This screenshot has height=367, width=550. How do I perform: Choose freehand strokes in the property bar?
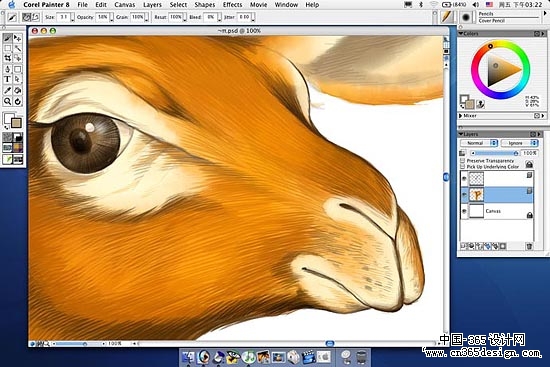[x=26, y=17]
